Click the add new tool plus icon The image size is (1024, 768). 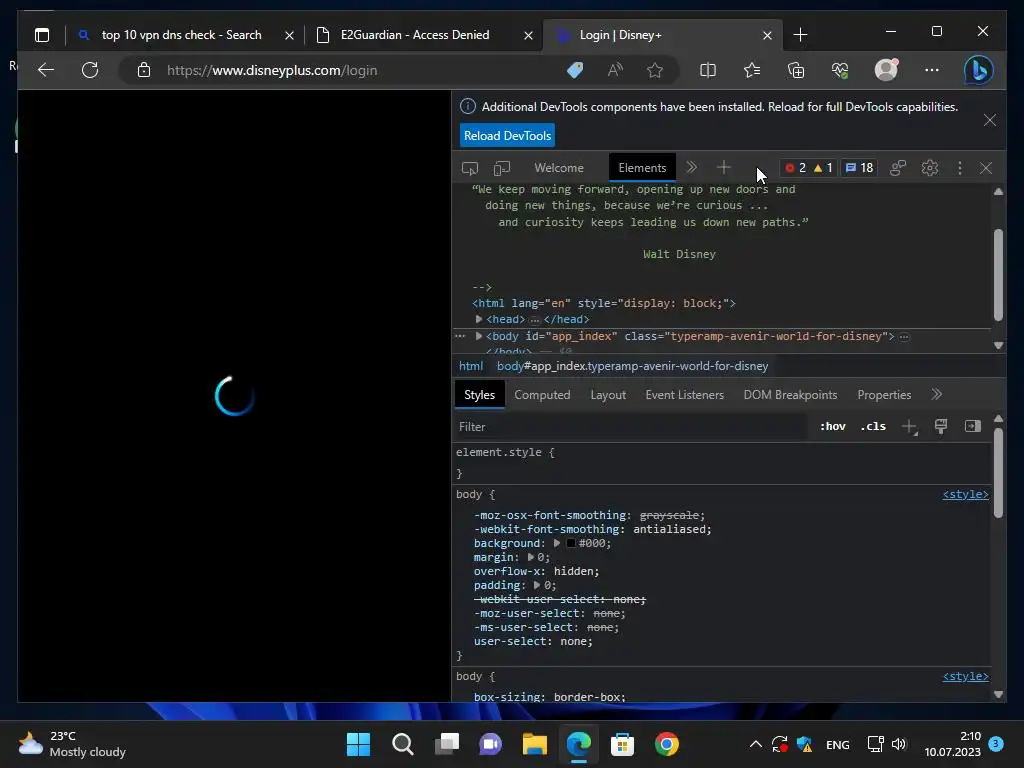(x=723, y=168)
